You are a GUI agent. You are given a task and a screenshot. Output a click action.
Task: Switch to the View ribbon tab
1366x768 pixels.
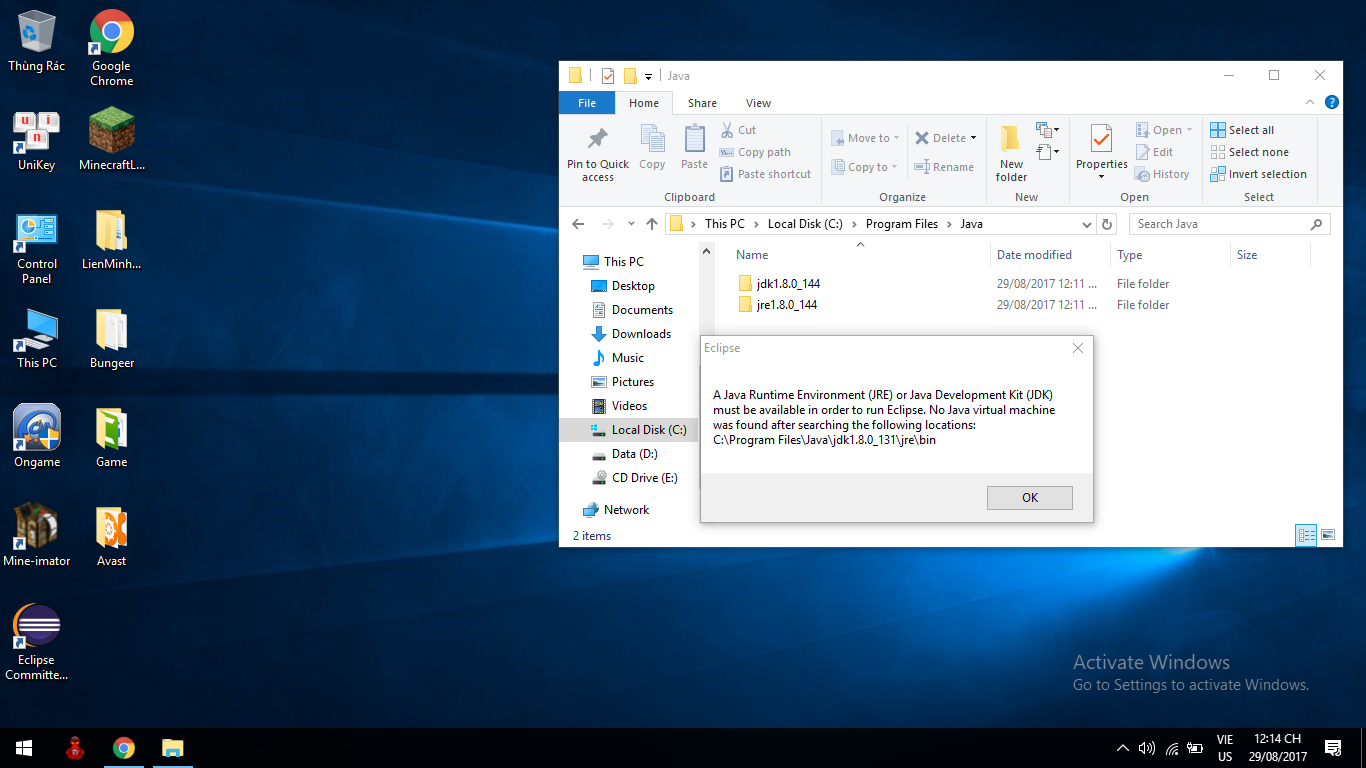[758, 103]
